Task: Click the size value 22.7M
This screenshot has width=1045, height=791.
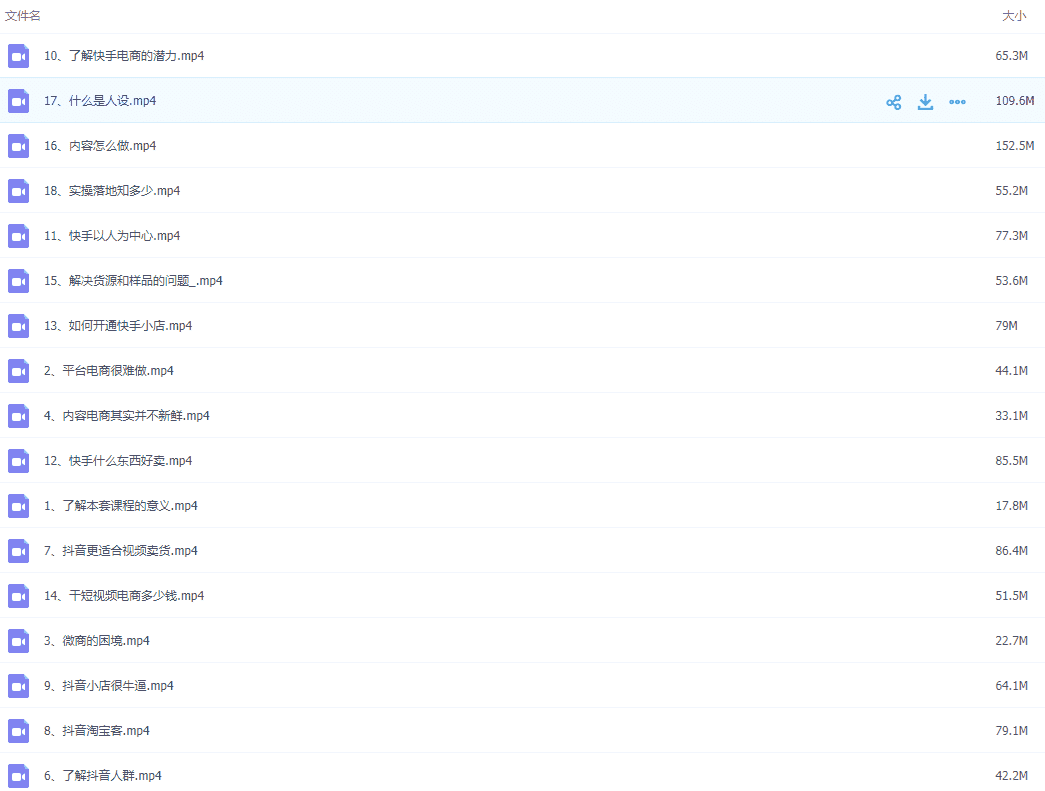Action: point(1012,640)
